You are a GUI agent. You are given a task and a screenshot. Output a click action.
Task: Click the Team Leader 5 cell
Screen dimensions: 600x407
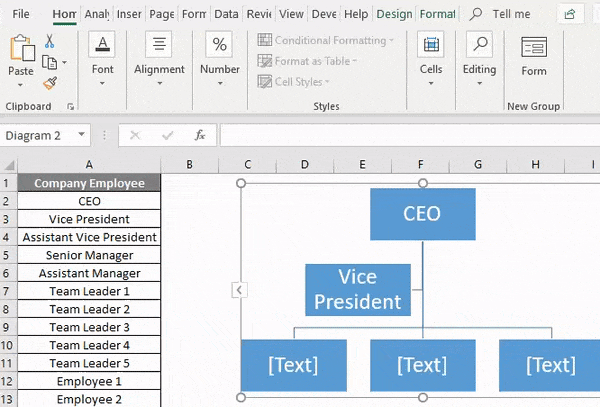[x=89, y=363]
